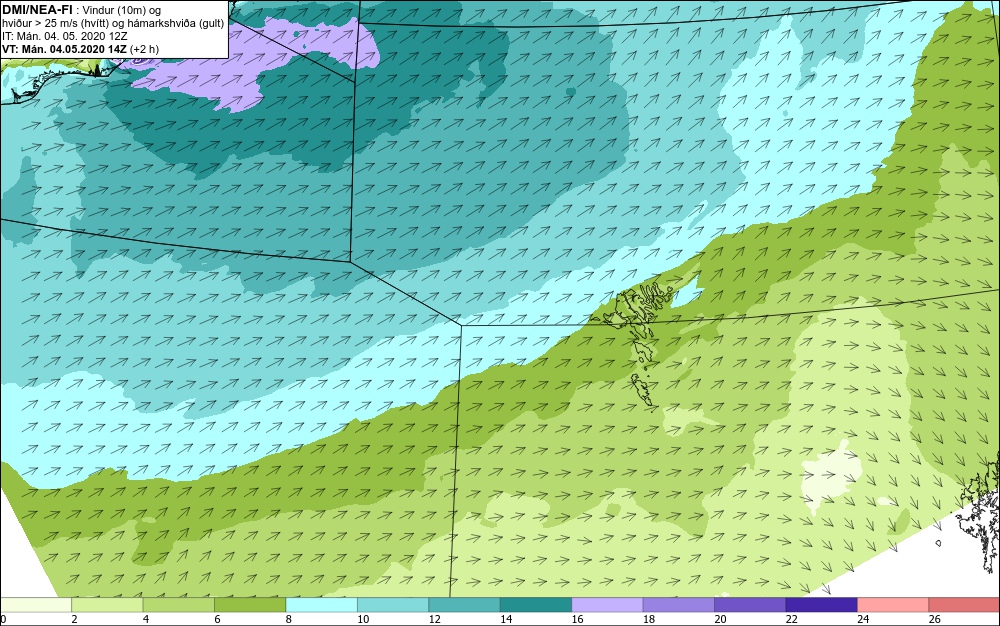Select the 6–8 m/s olive green swatch
The width and height of the screenshot is (1000, 626).
coord(250,605)
